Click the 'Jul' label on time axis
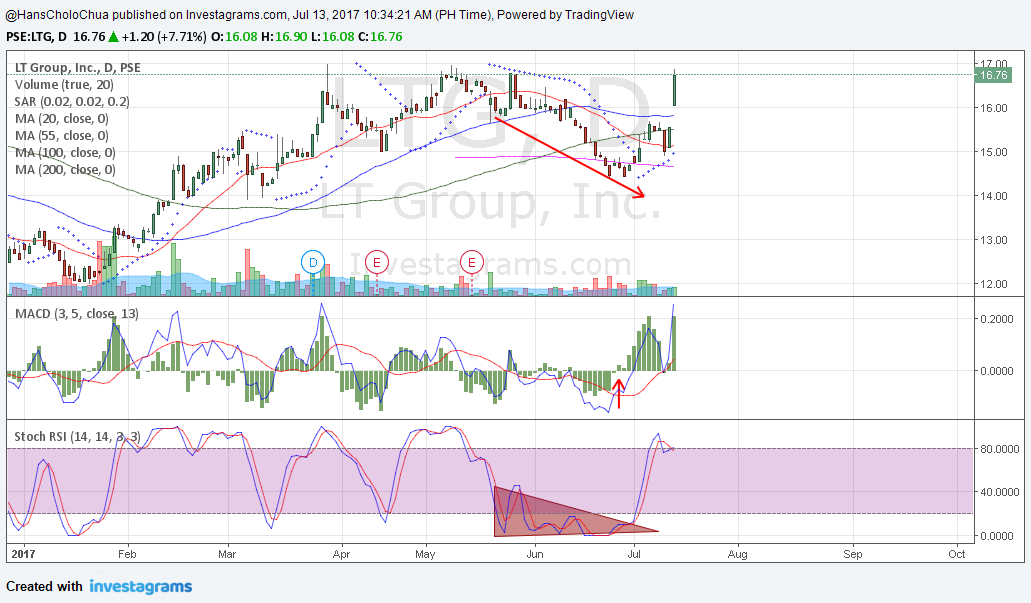 click(634, 554)
